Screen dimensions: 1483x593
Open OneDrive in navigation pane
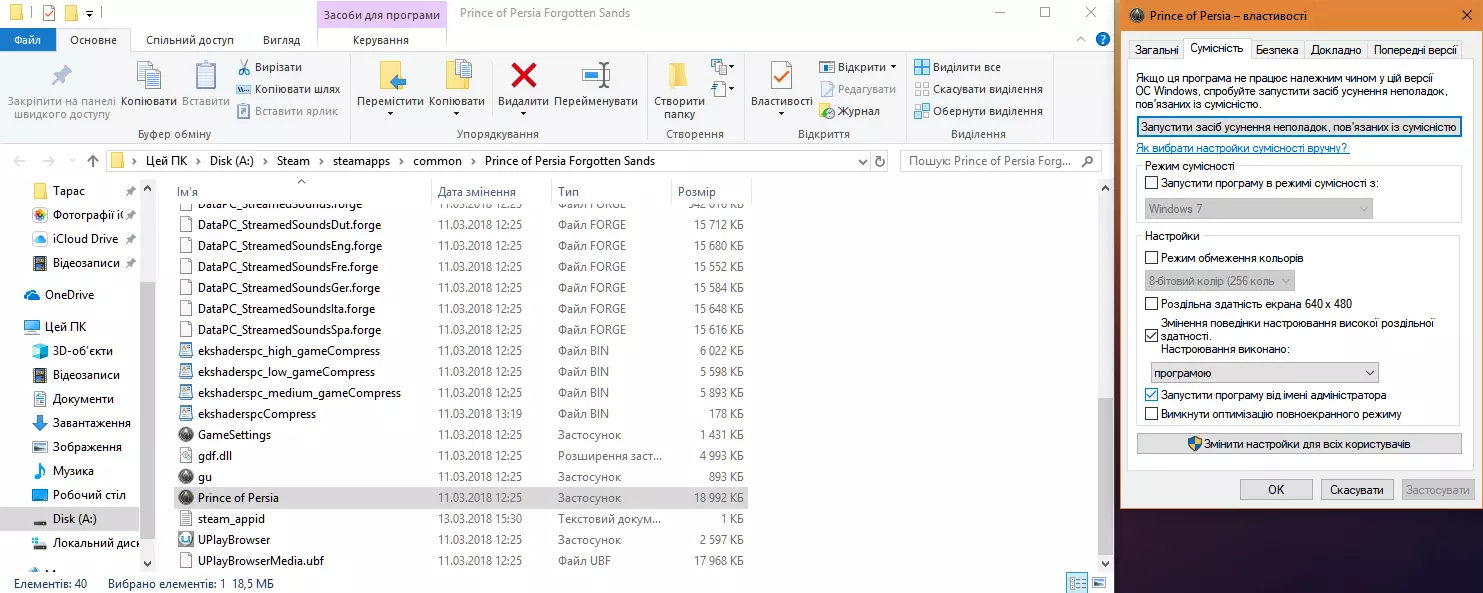tap(69, 295)
